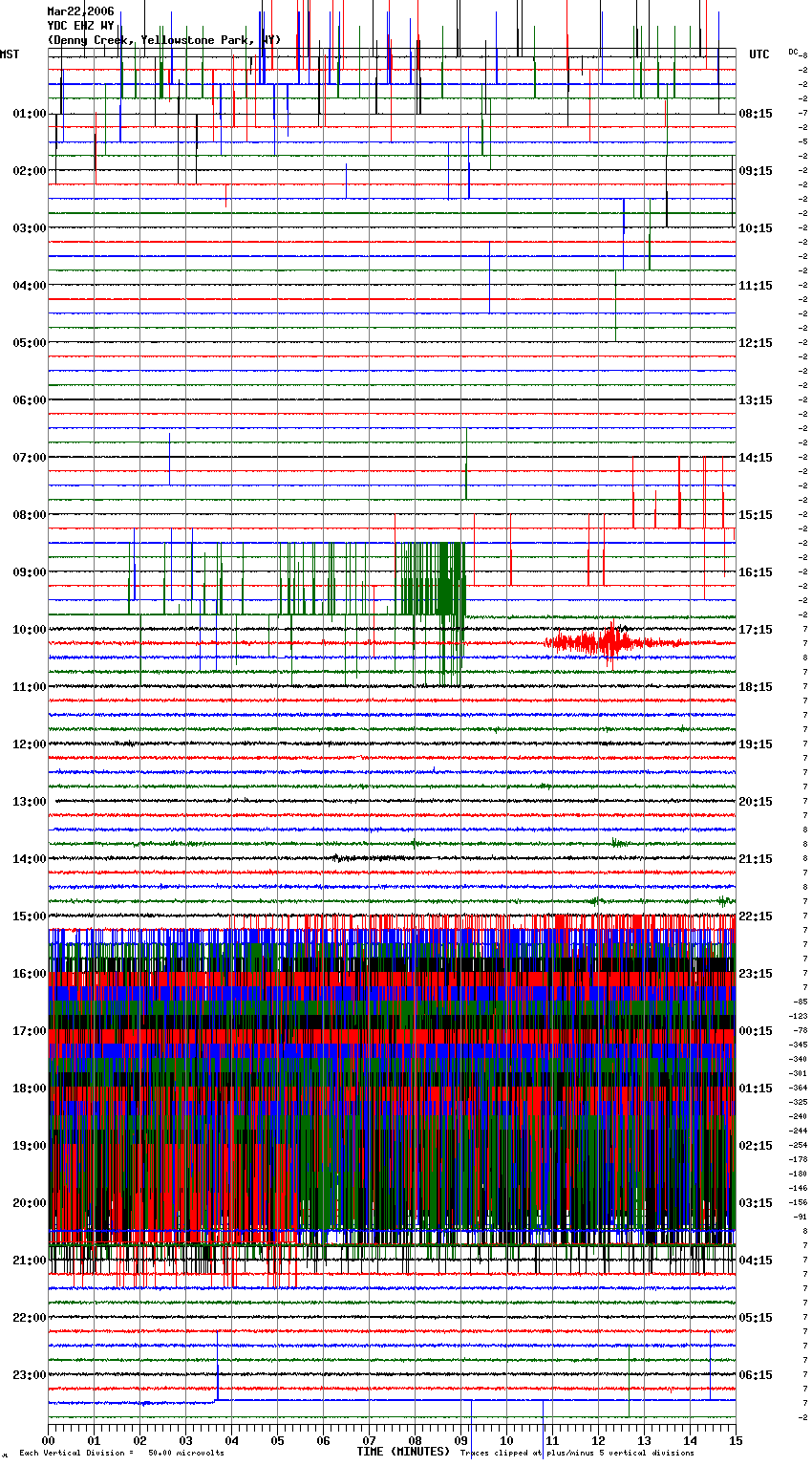Image resolution: width=812 pixels, height=1466 pixels.
Task: Click the 01:00 MST time label
Action: 29,114
